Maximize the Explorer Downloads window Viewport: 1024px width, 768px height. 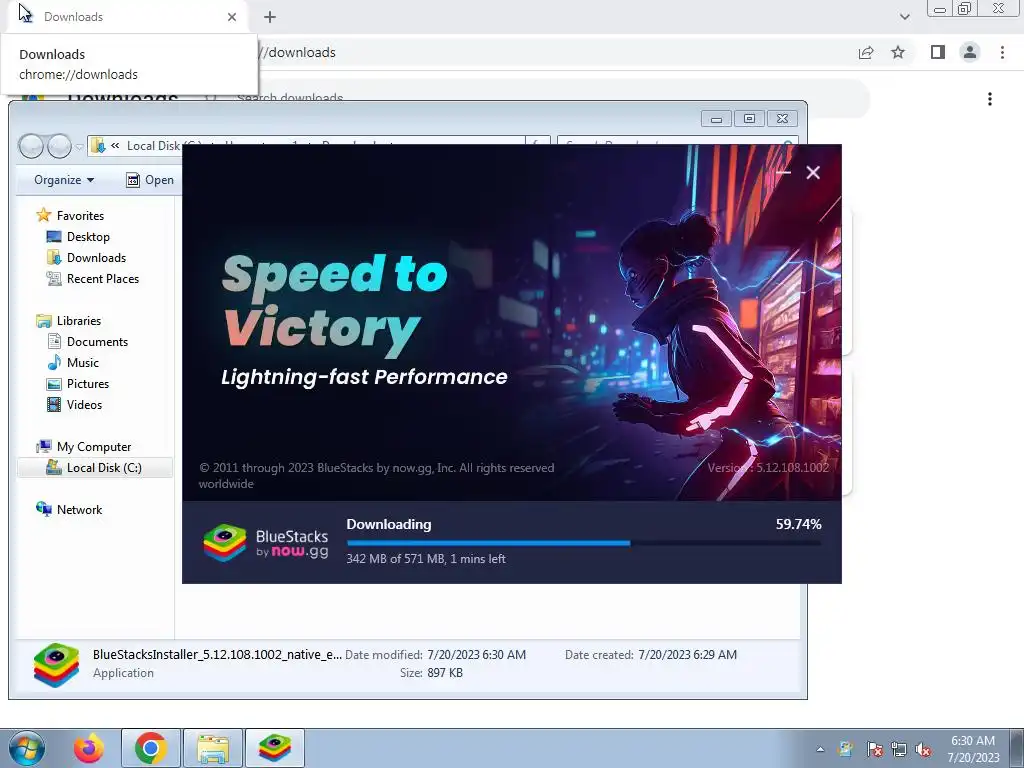(x=749, y=118)
